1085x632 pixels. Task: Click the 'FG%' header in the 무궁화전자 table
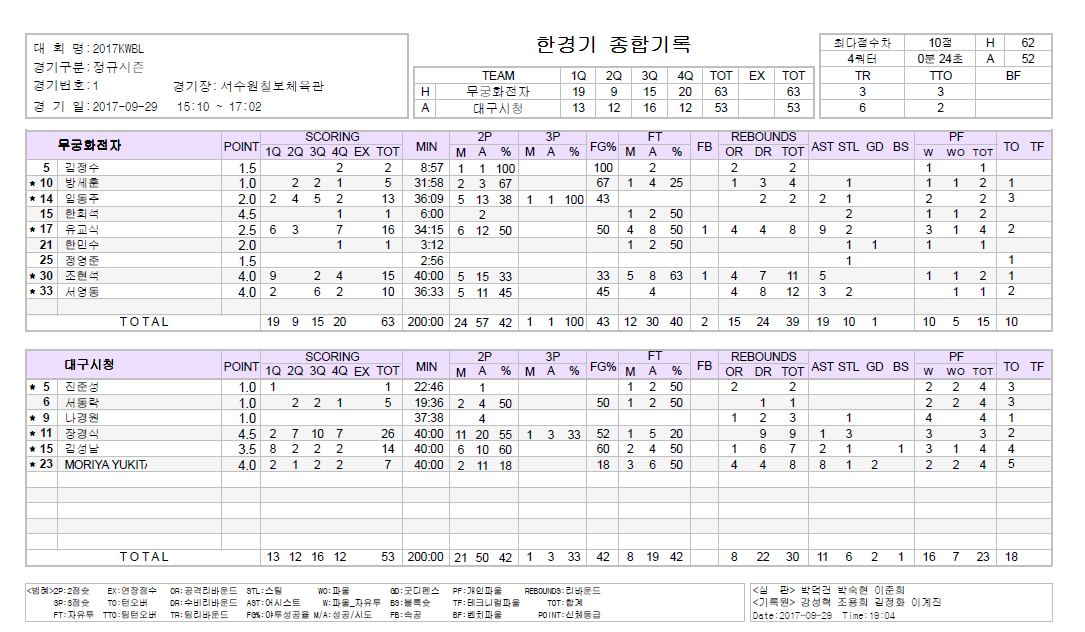603,147
